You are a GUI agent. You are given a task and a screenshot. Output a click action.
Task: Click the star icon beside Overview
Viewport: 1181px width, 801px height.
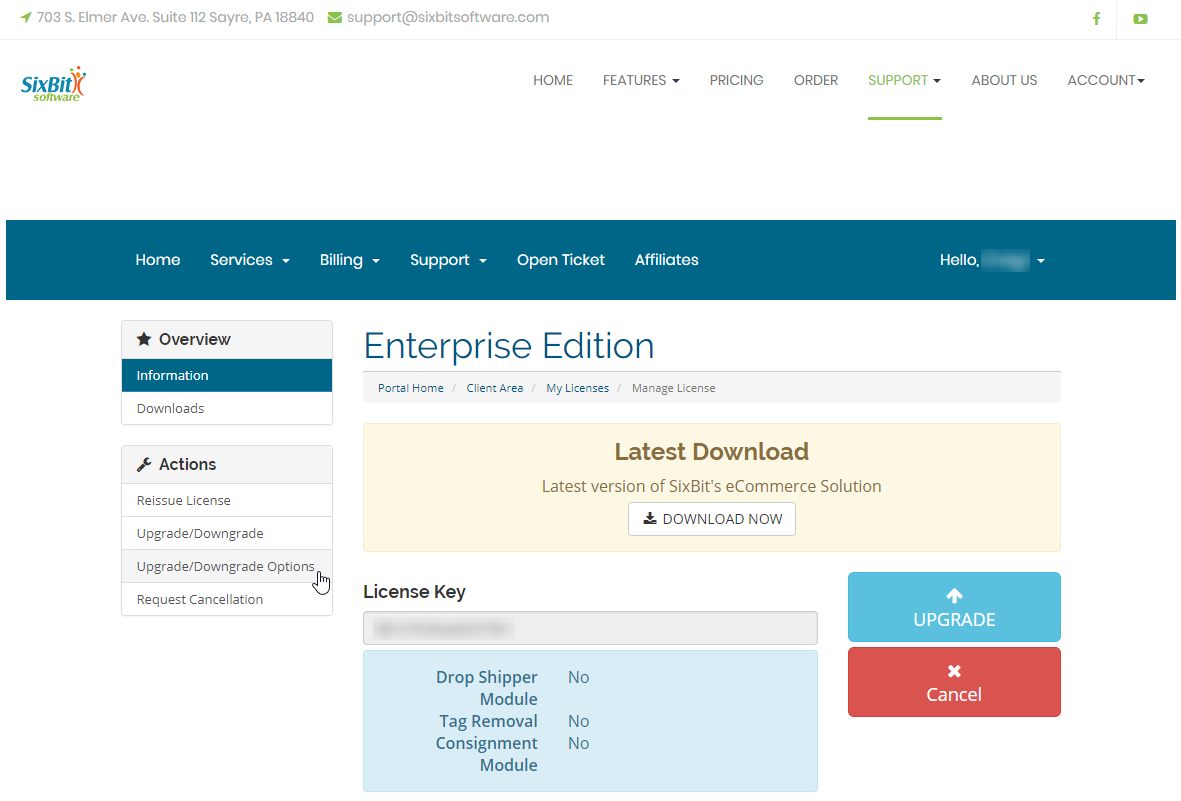tap(144, 339)
